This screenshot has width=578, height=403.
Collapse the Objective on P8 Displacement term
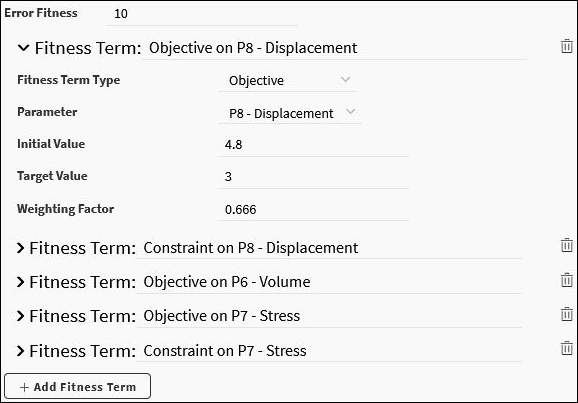coord(23,48)
